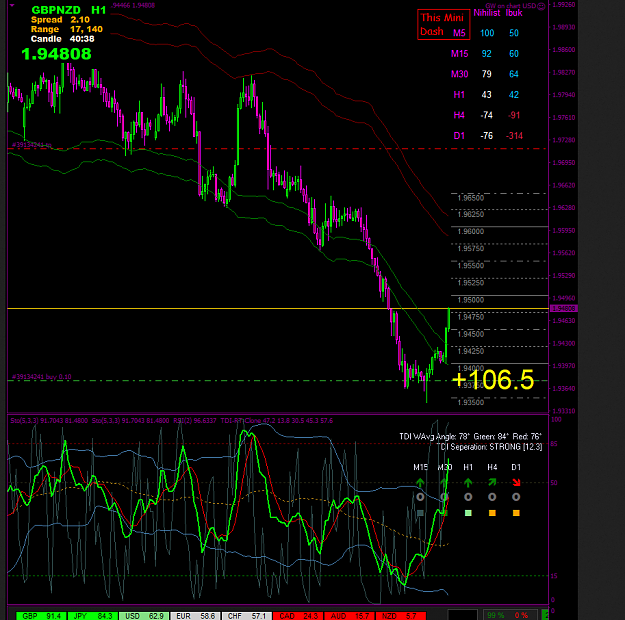625x620 pixels.
Task: Click the red dashed take-profit line label
Action: 32,145
